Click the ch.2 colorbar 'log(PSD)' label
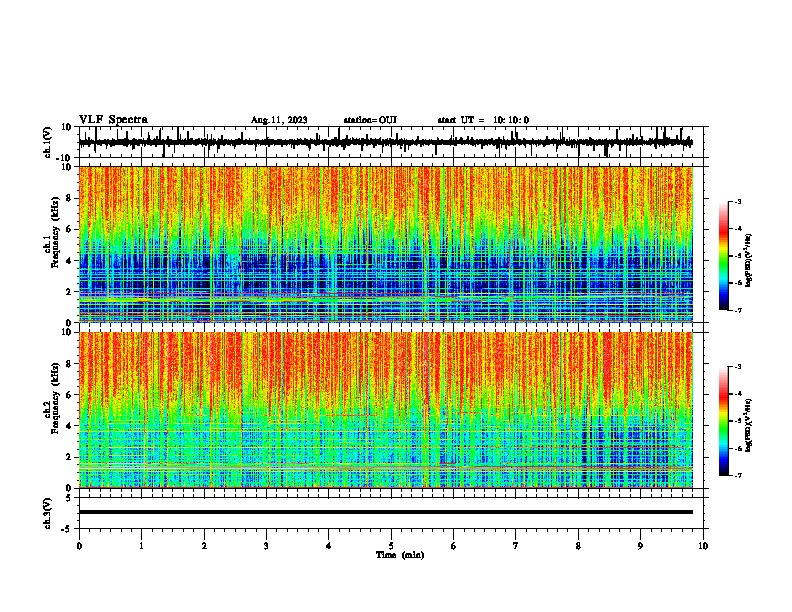This screenshot has height=612, width=792. click(749, 425)
